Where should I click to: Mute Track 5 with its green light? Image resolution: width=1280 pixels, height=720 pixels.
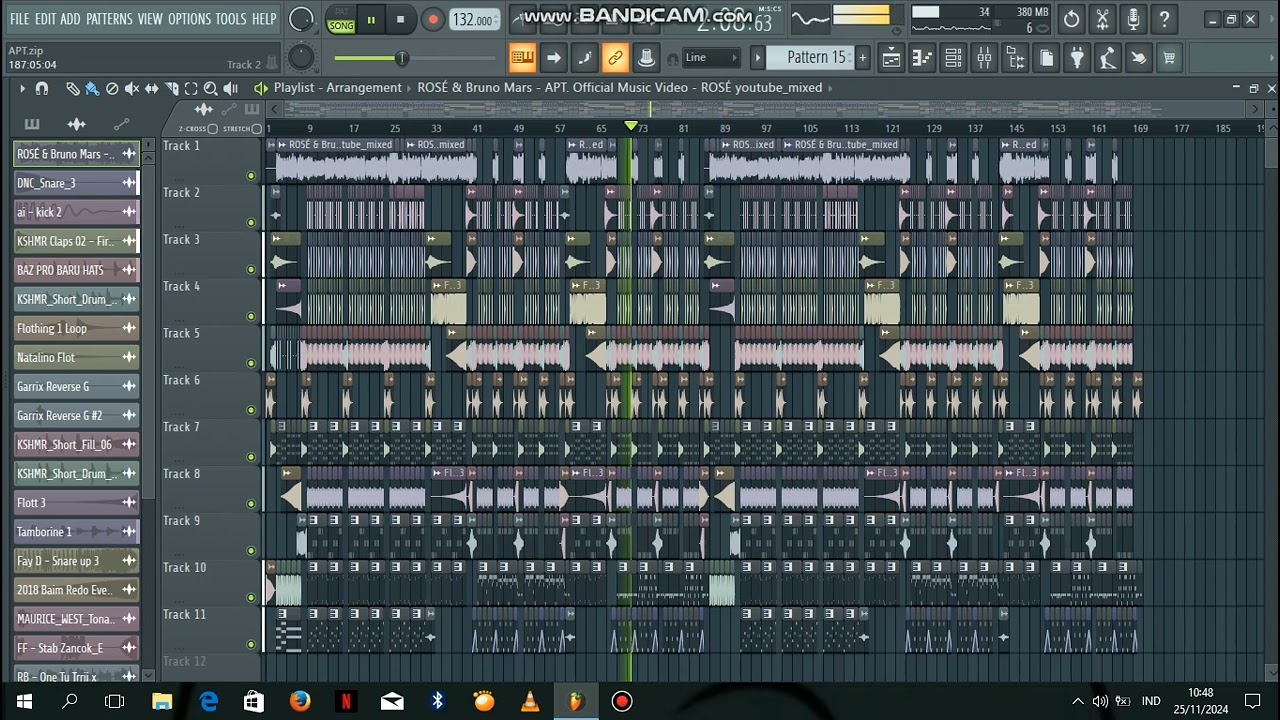pos(251,363)
